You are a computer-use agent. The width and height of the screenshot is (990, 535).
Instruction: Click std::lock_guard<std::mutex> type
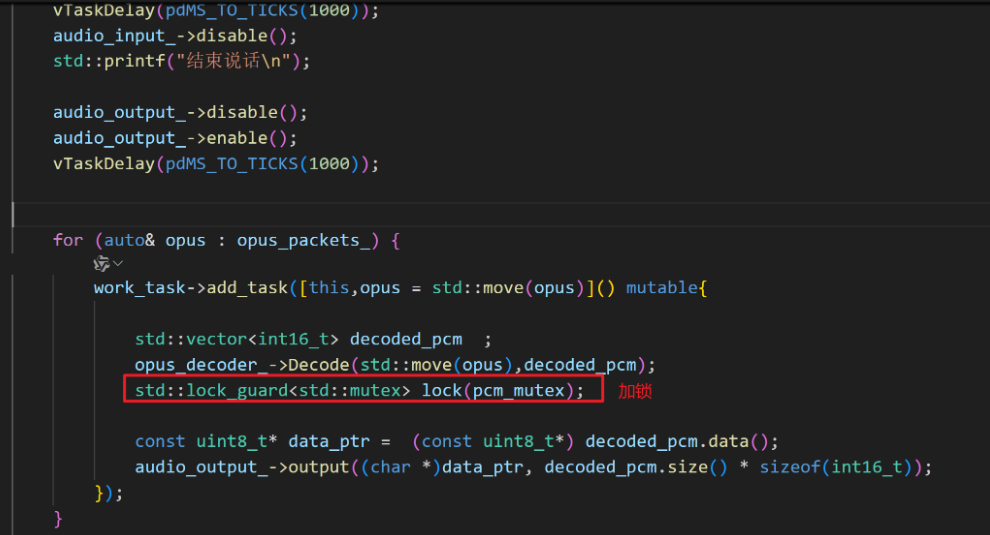click(x=272, y=391)
